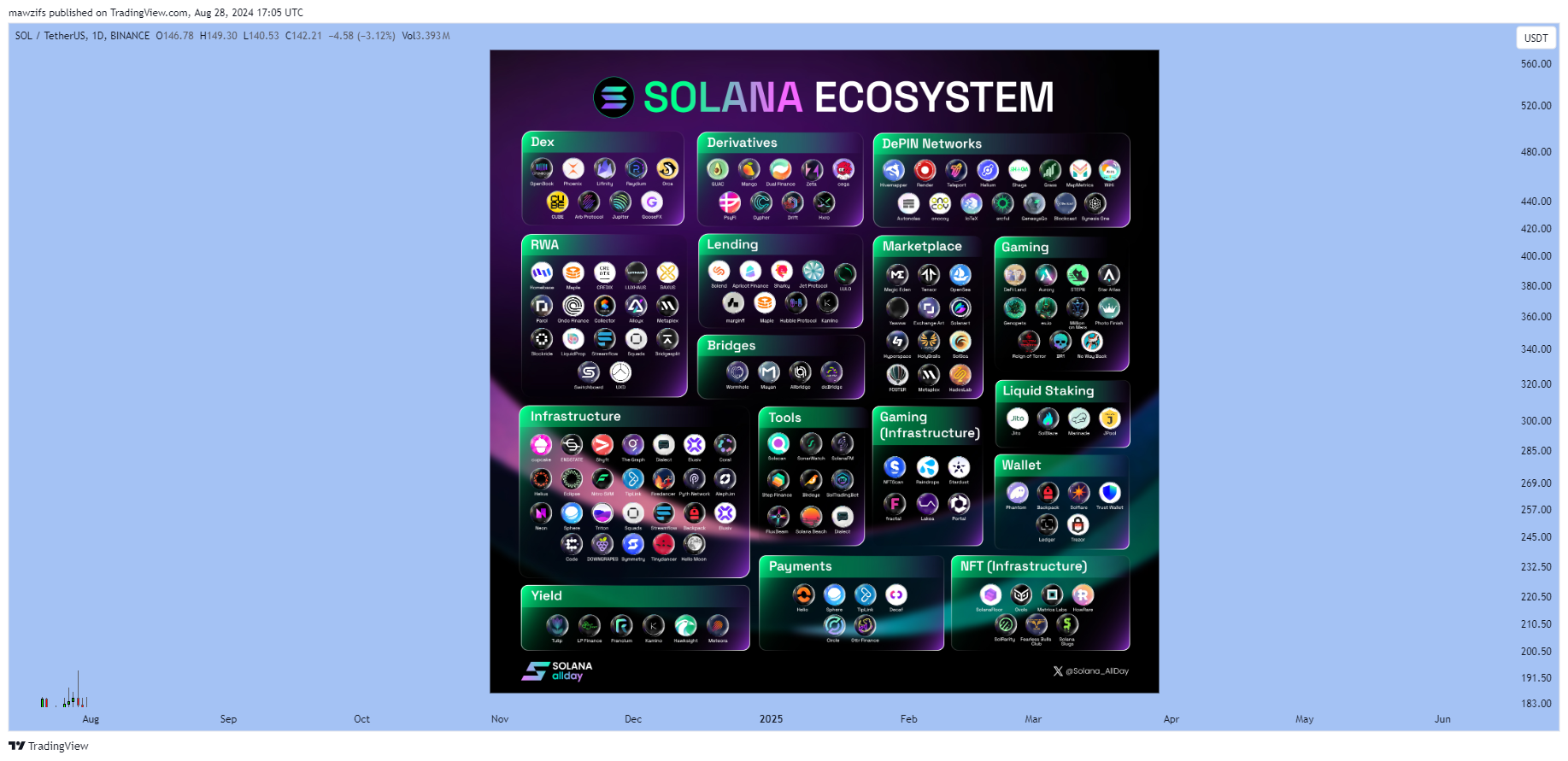
Task: Click the Helius icon in Infrastructure
Action: (541, 478)
